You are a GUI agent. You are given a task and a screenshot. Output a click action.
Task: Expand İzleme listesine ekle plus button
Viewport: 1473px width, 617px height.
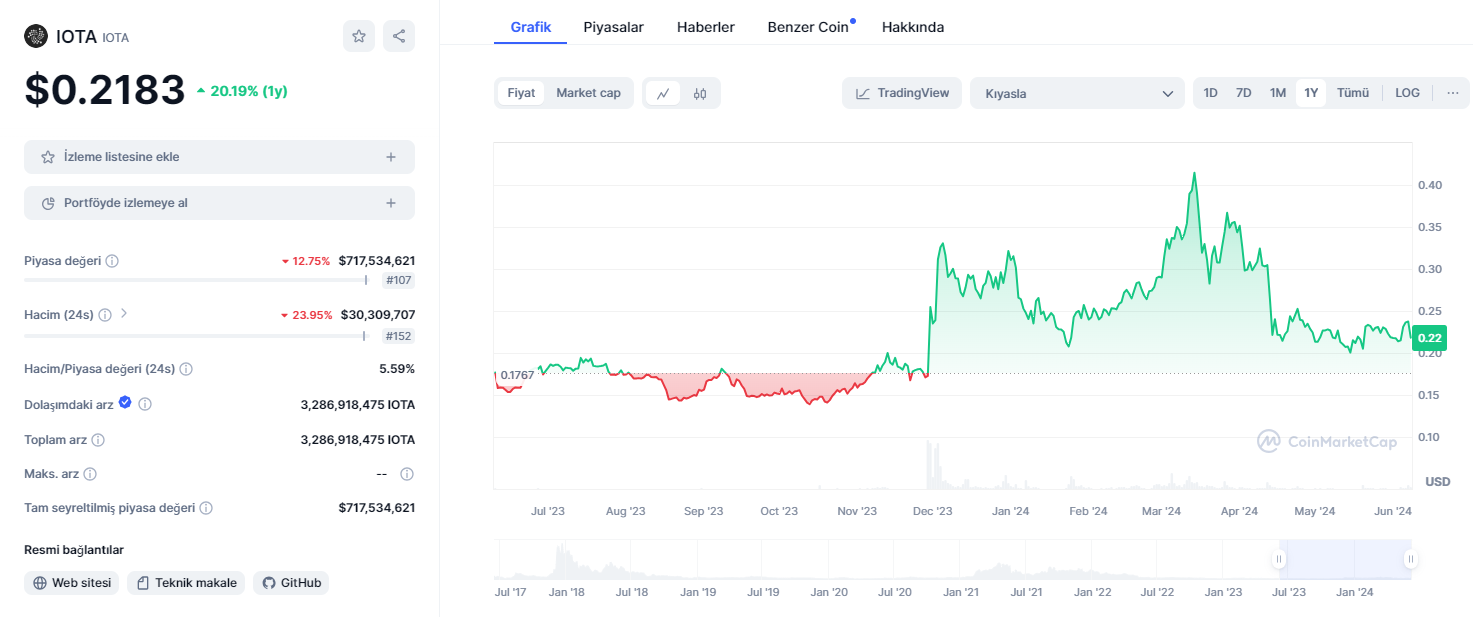(391, 157)
